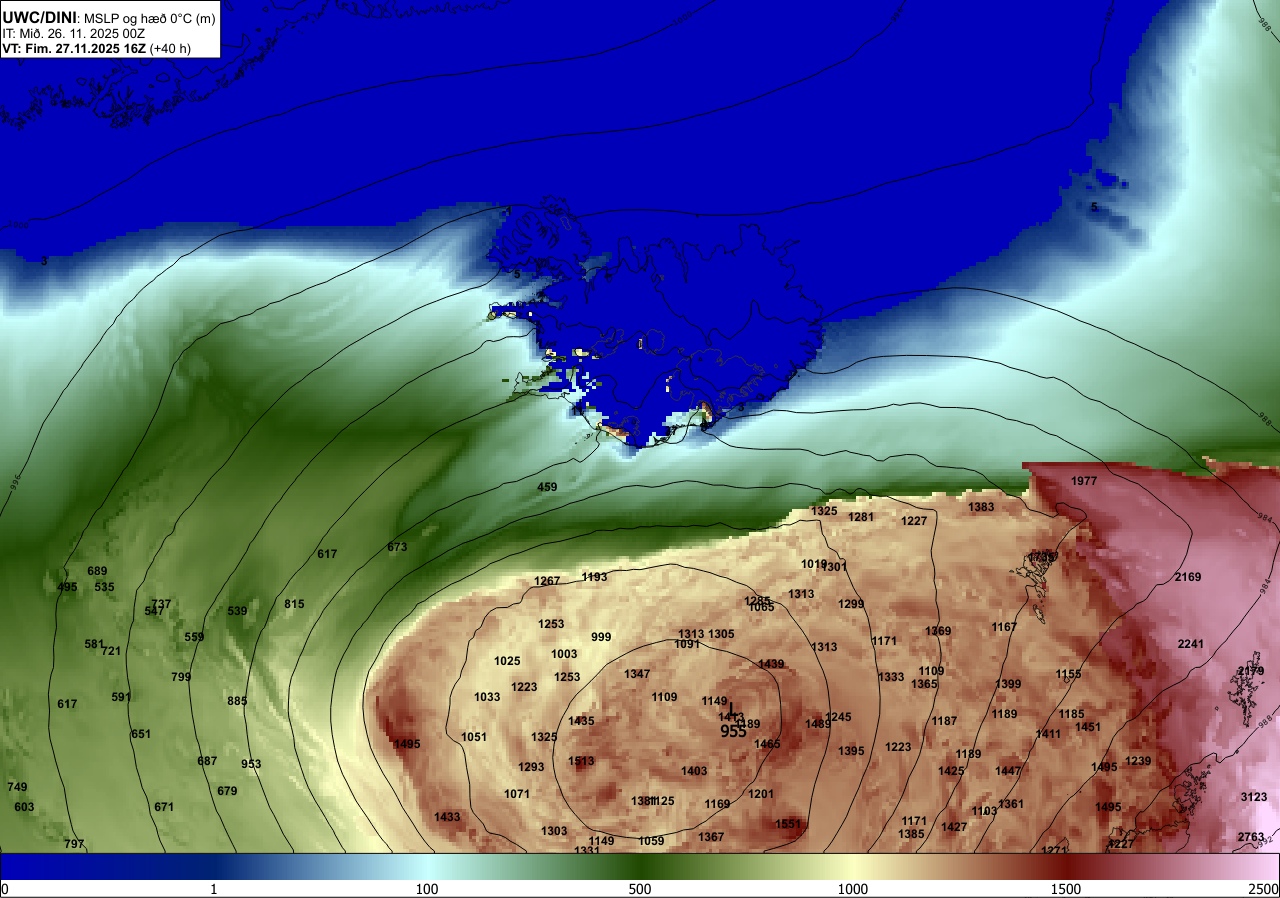Click the 1000 label on the color scale
The width and height of the screenshot is (1280, 898).
click(853, 889)
